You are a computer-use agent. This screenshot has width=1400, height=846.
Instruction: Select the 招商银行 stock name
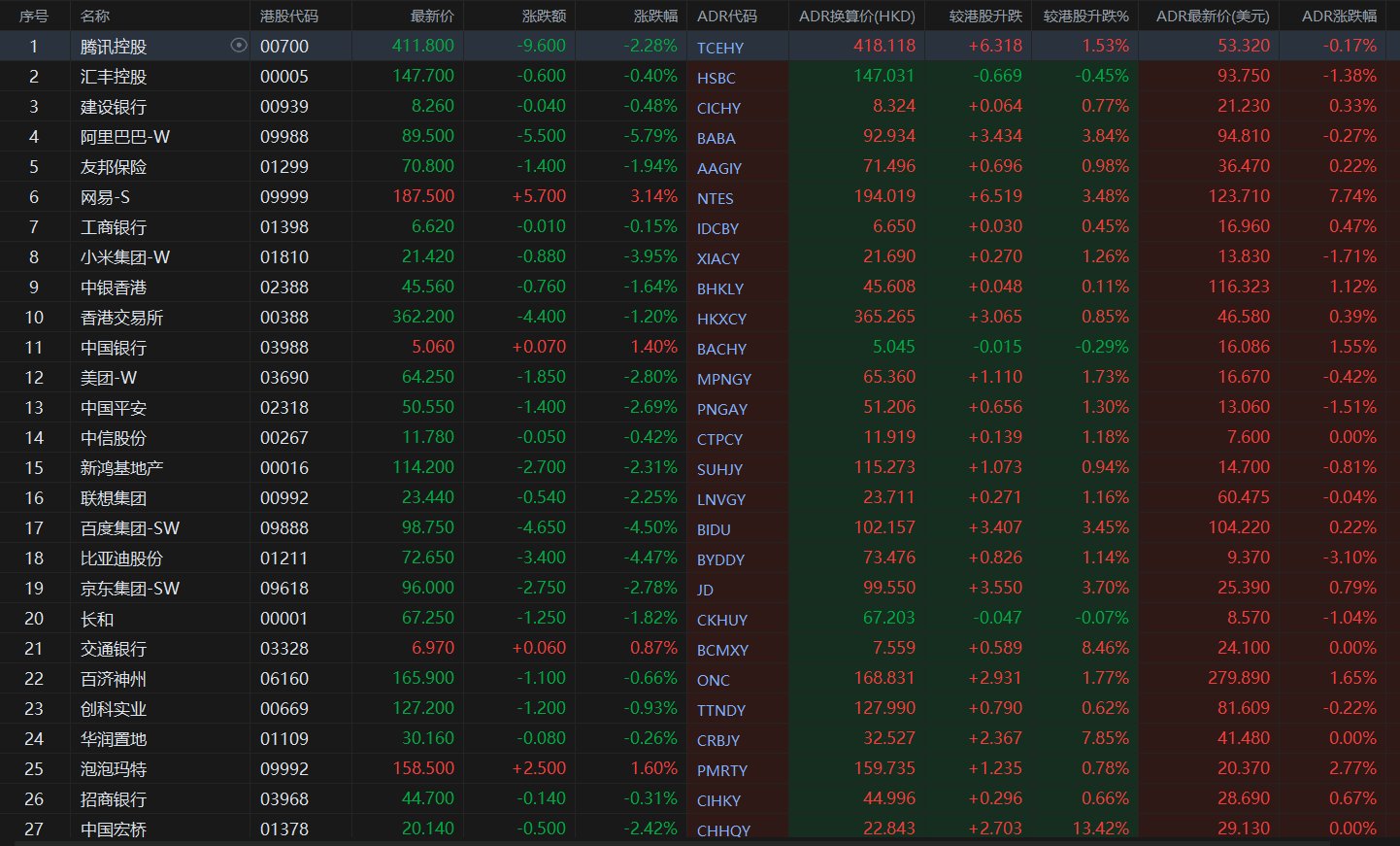(114, 799)
